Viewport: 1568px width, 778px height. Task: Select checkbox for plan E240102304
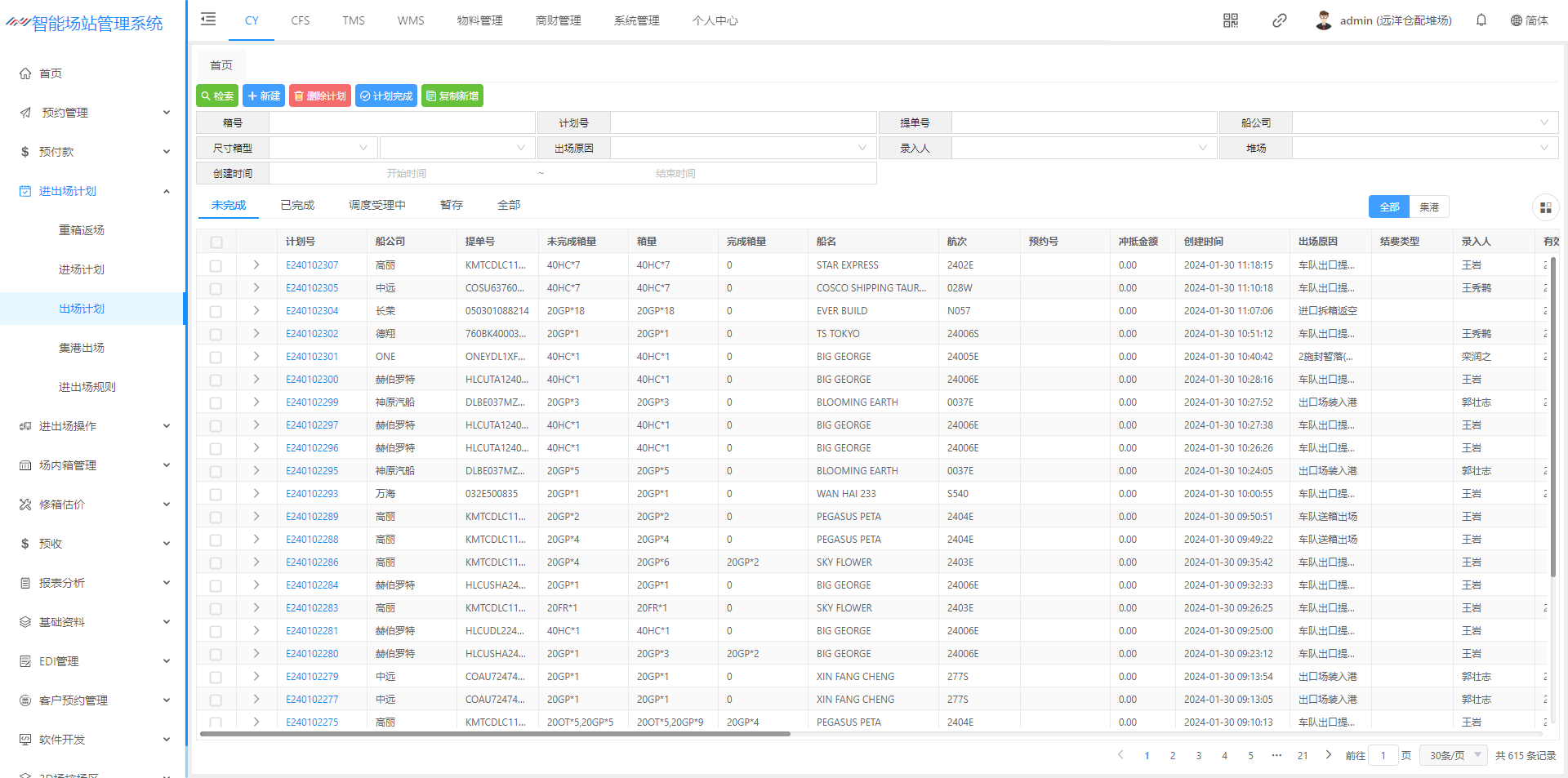tap(216, 311)
